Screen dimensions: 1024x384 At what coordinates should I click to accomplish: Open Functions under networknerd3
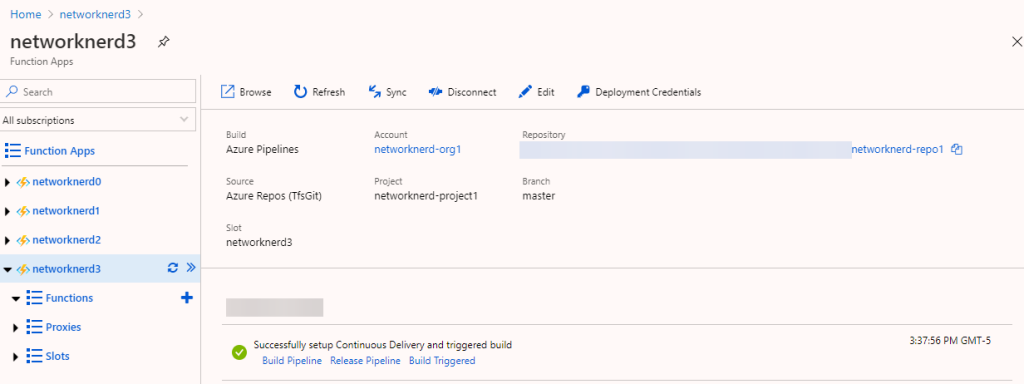pos(69,298)
